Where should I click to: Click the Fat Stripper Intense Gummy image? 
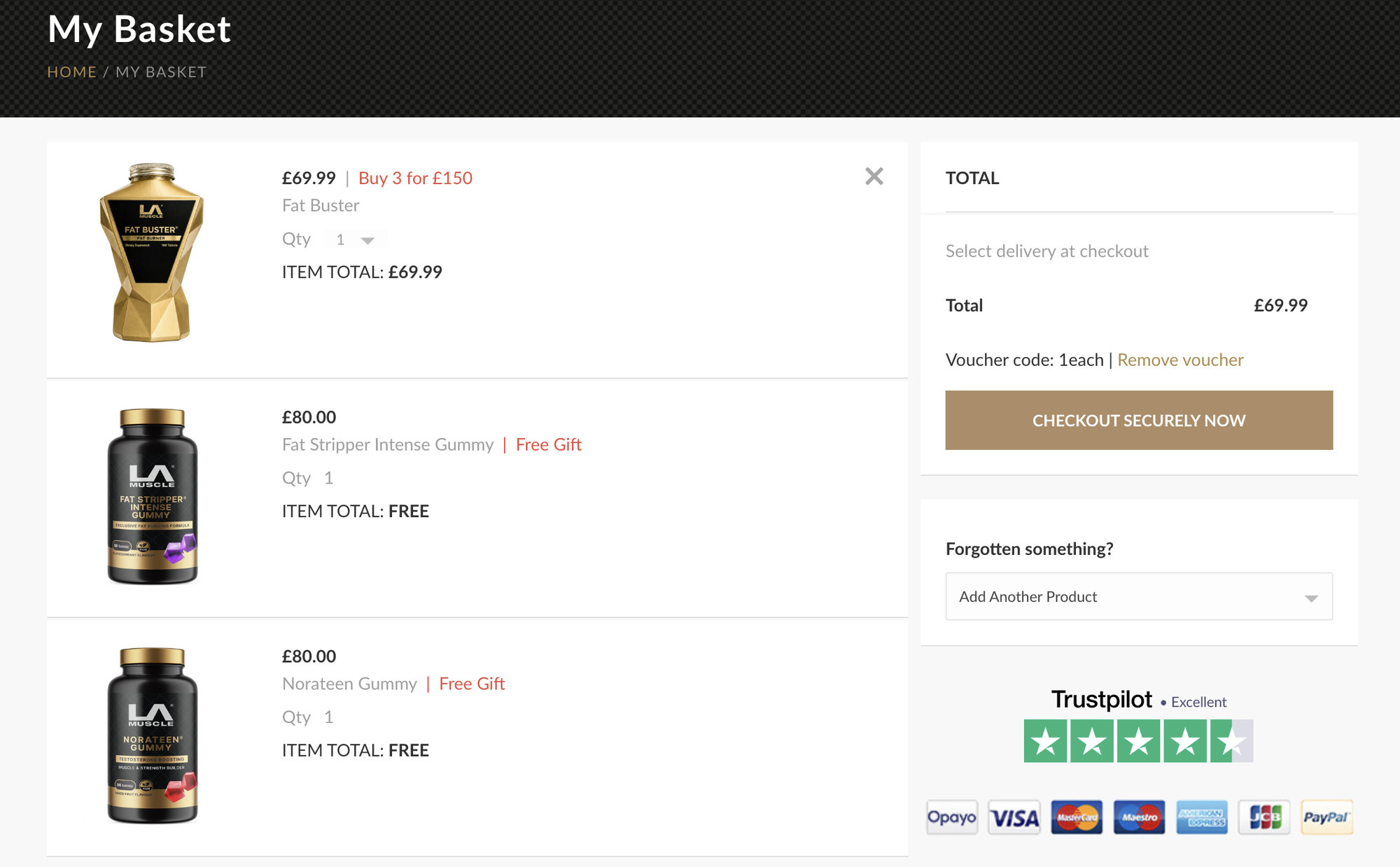(152, 496)
